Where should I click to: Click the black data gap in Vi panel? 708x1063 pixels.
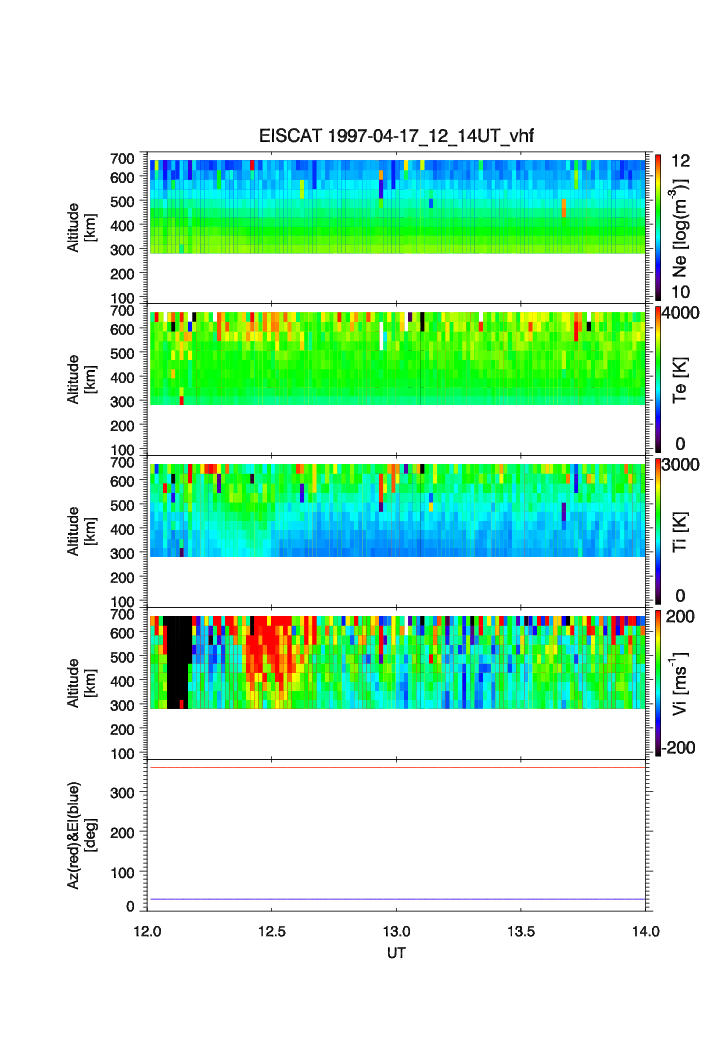tap(178, 662)
